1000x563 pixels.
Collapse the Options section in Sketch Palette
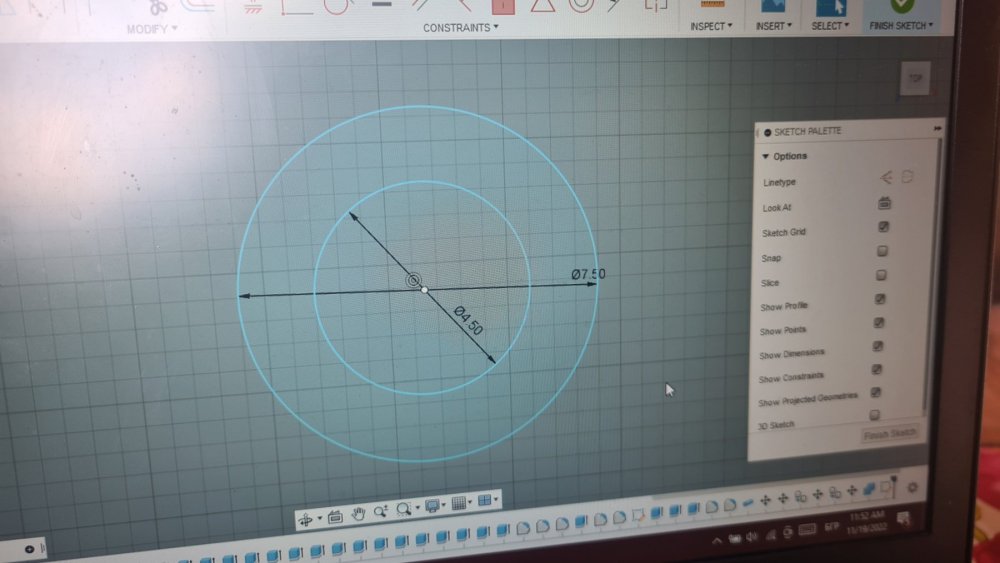(766, 157)
